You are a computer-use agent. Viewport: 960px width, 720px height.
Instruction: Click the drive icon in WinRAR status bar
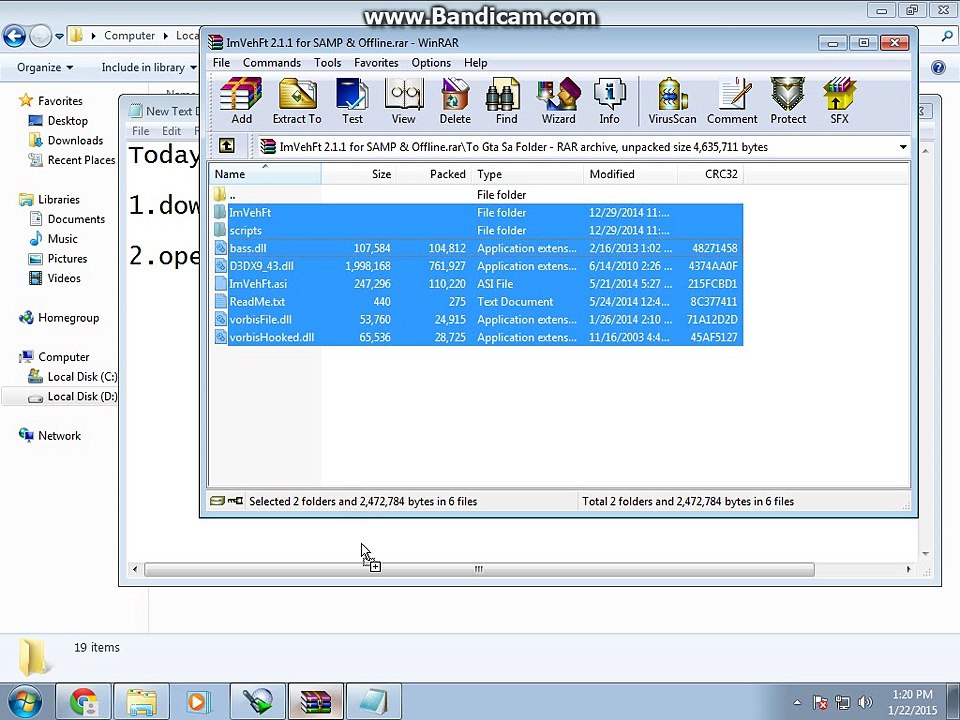[217, 501]
